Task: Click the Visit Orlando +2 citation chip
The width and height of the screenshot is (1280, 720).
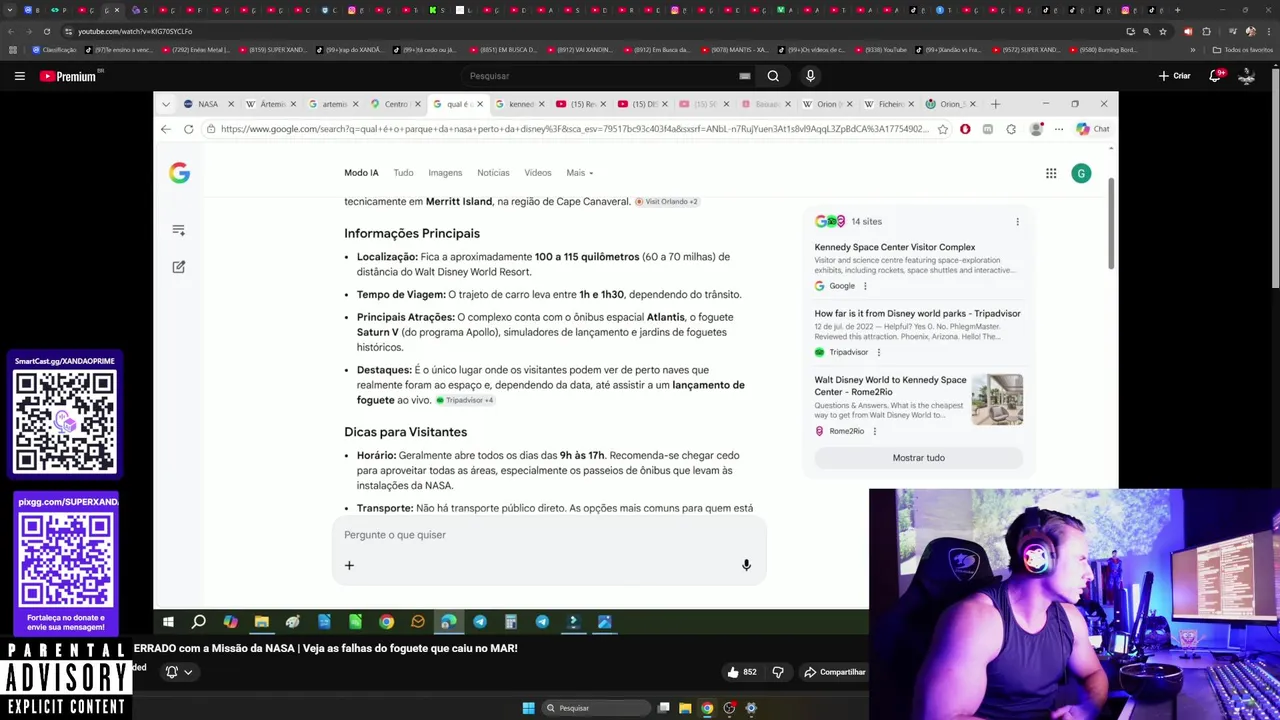Action: click(666, 202)
